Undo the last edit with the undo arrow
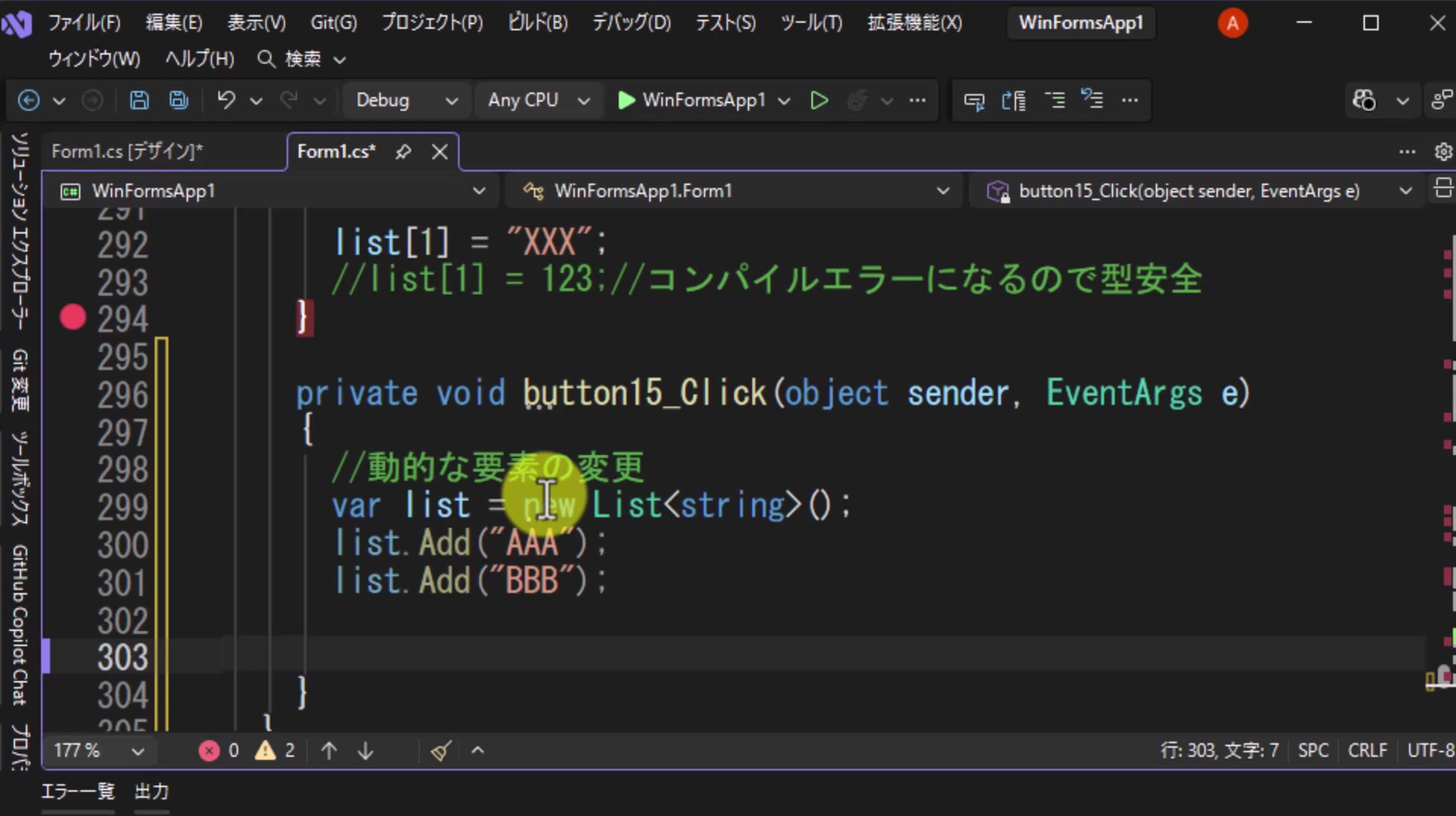 226,100
